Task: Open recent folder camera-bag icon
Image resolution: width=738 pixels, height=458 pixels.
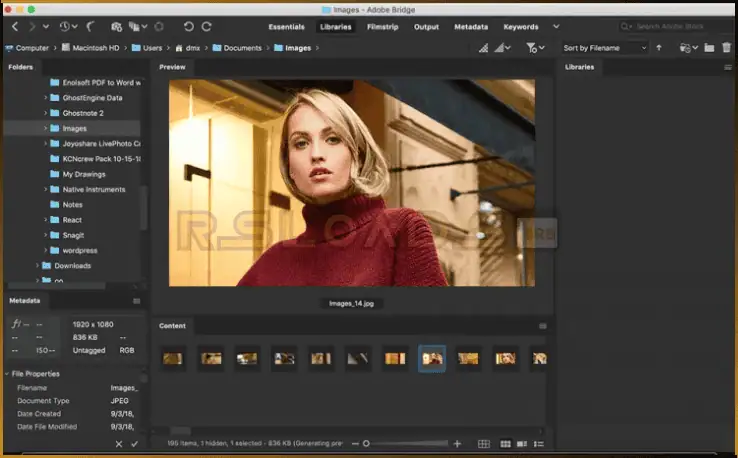Action: 689,48
